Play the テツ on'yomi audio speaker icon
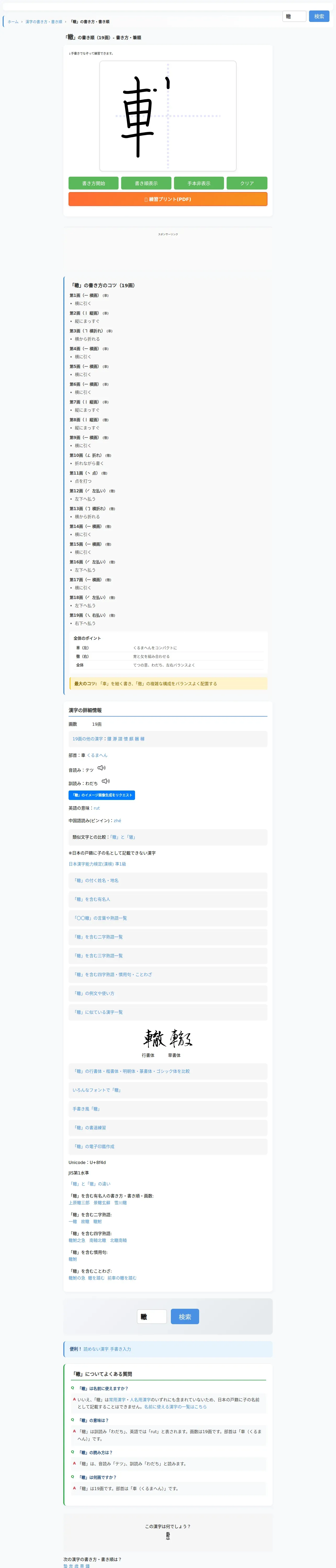 point(101,768)
